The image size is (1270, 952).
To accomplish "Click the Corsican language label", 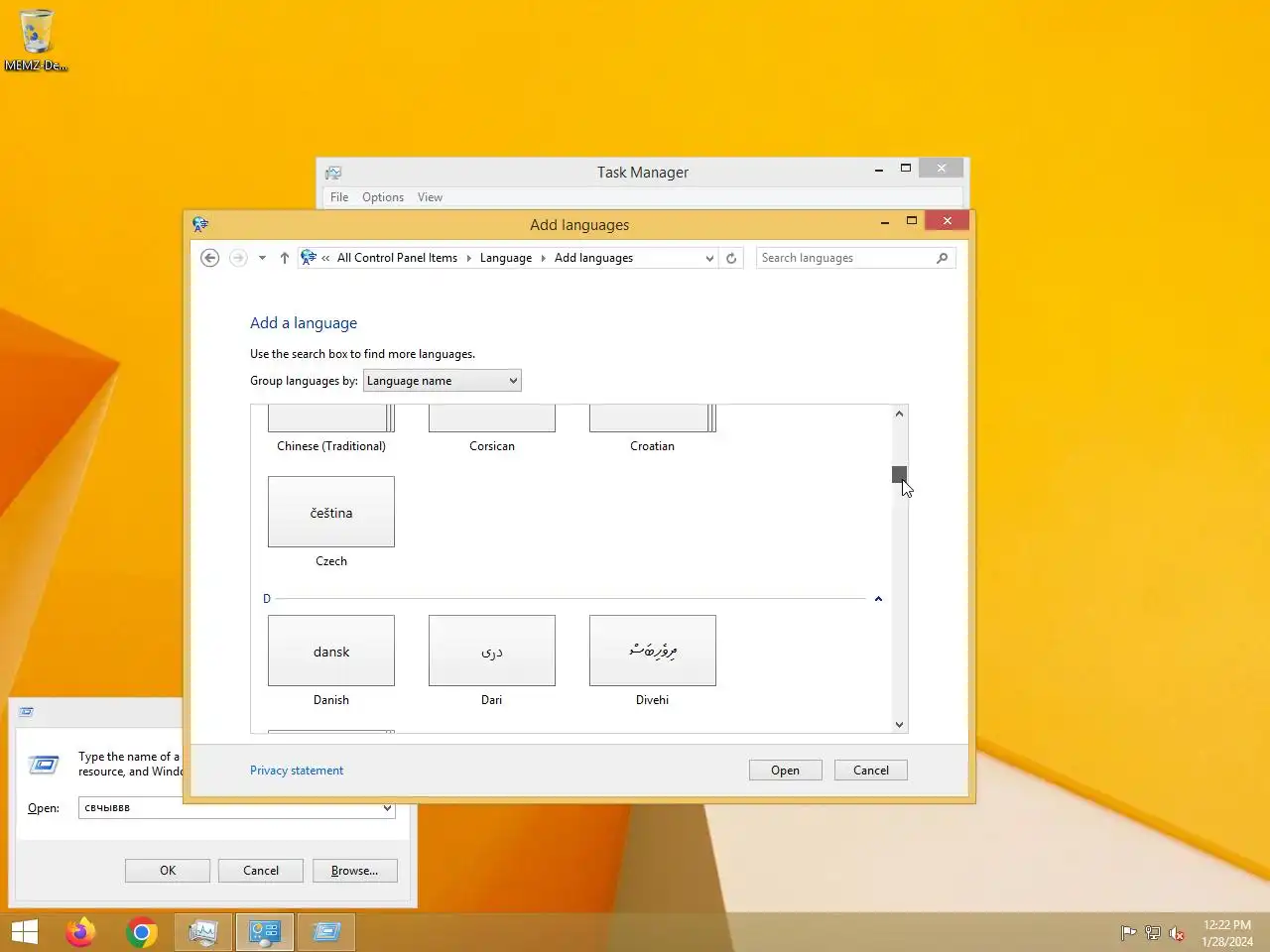I will click(492, 446).
